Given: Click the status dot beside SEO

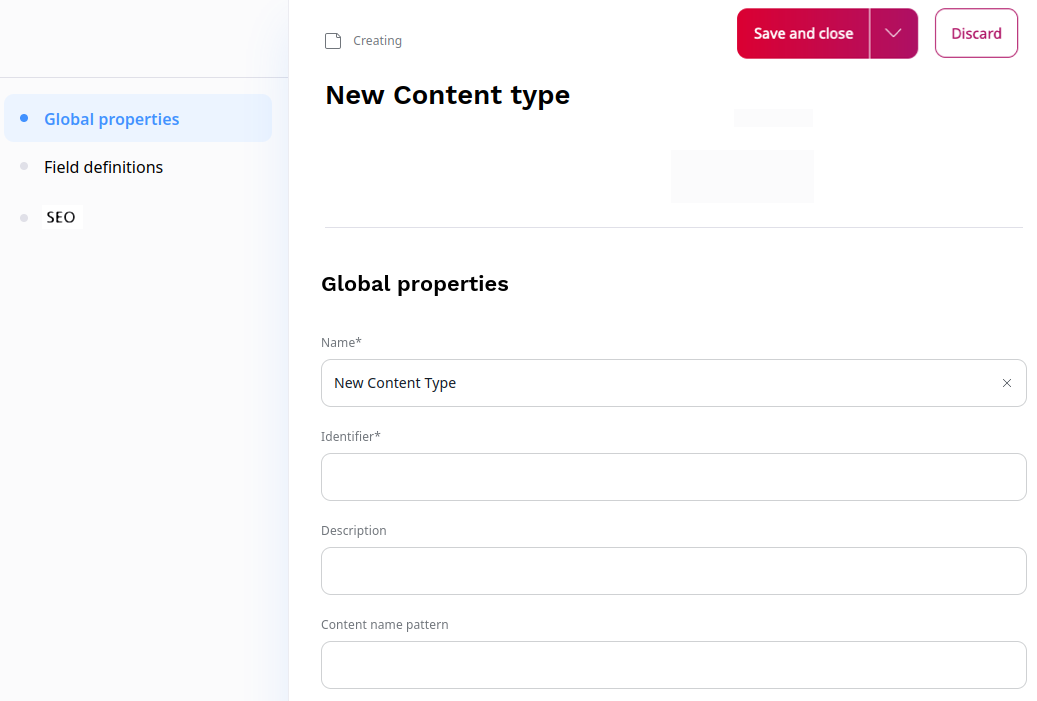Looking at the screenshot, I should tap(25, 216).
